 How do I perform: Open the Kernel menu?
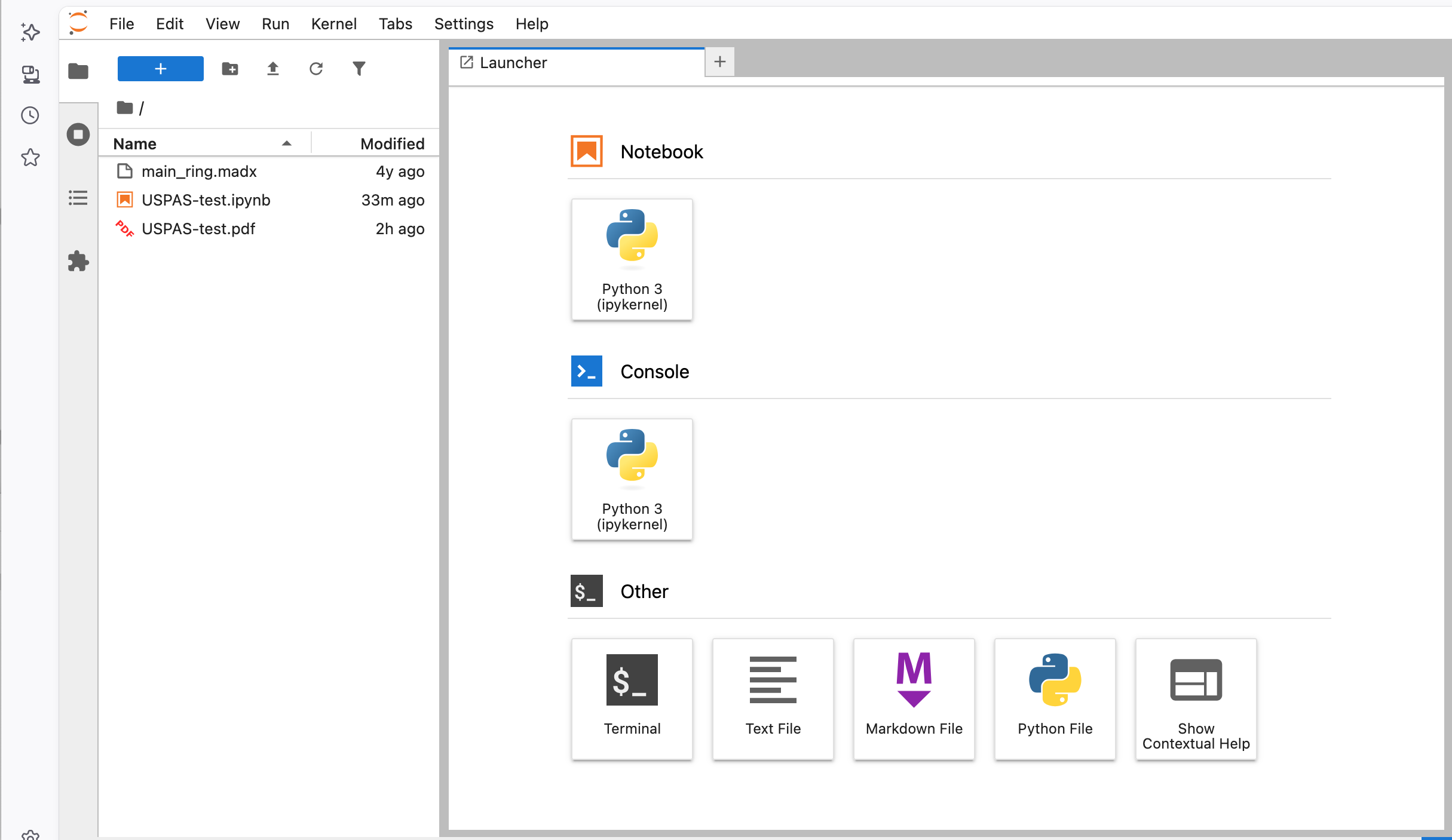(x=333, y=24)
